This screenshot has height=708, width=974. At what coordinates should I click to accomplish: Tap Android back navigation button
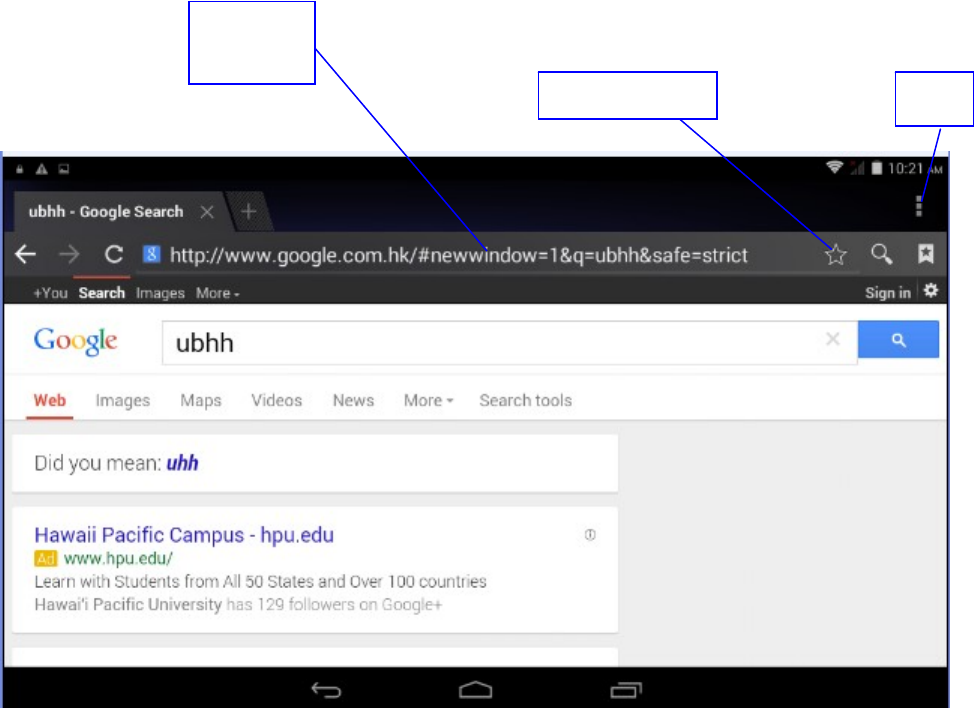(326, 690)
